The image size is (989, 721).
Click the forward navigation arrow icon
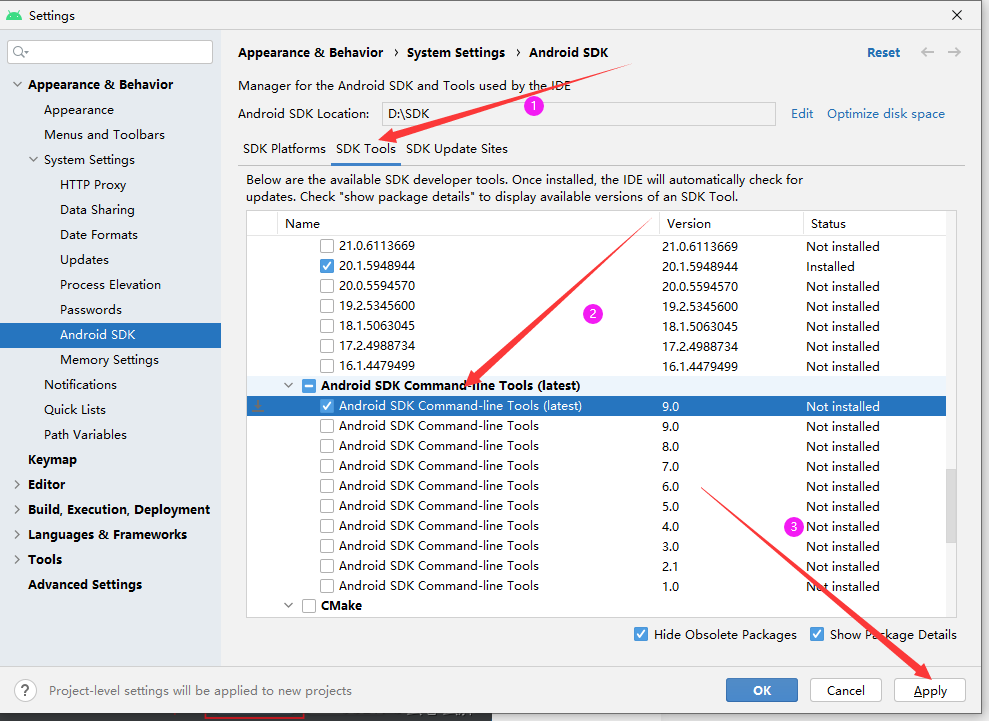[x=954, y=52]
